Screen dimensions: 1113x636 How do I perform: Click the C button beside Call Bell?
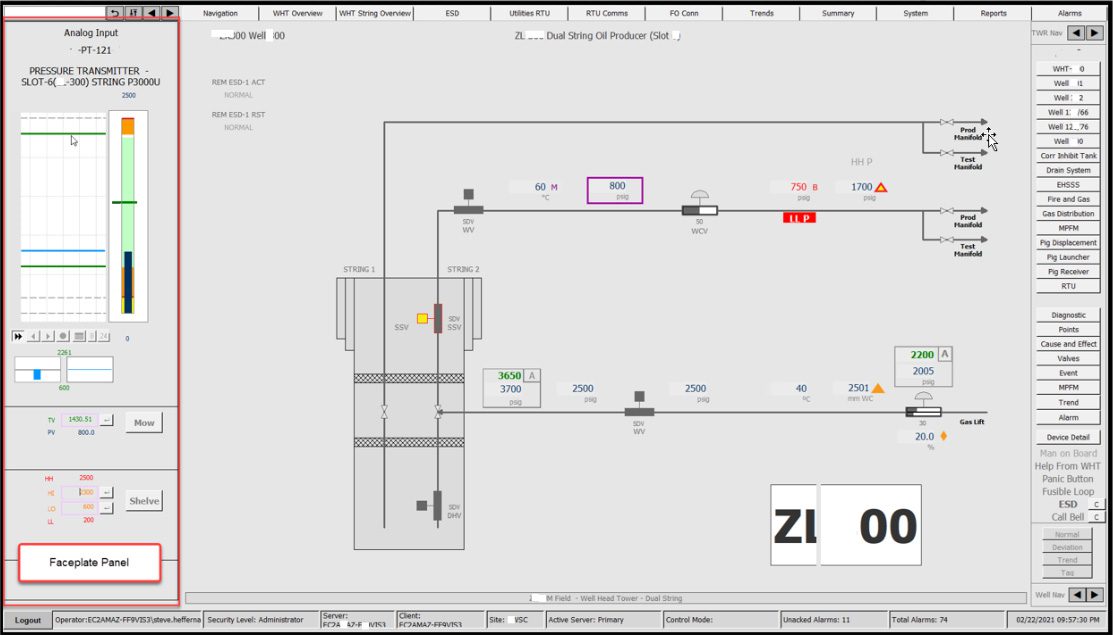click(1097, 517)
